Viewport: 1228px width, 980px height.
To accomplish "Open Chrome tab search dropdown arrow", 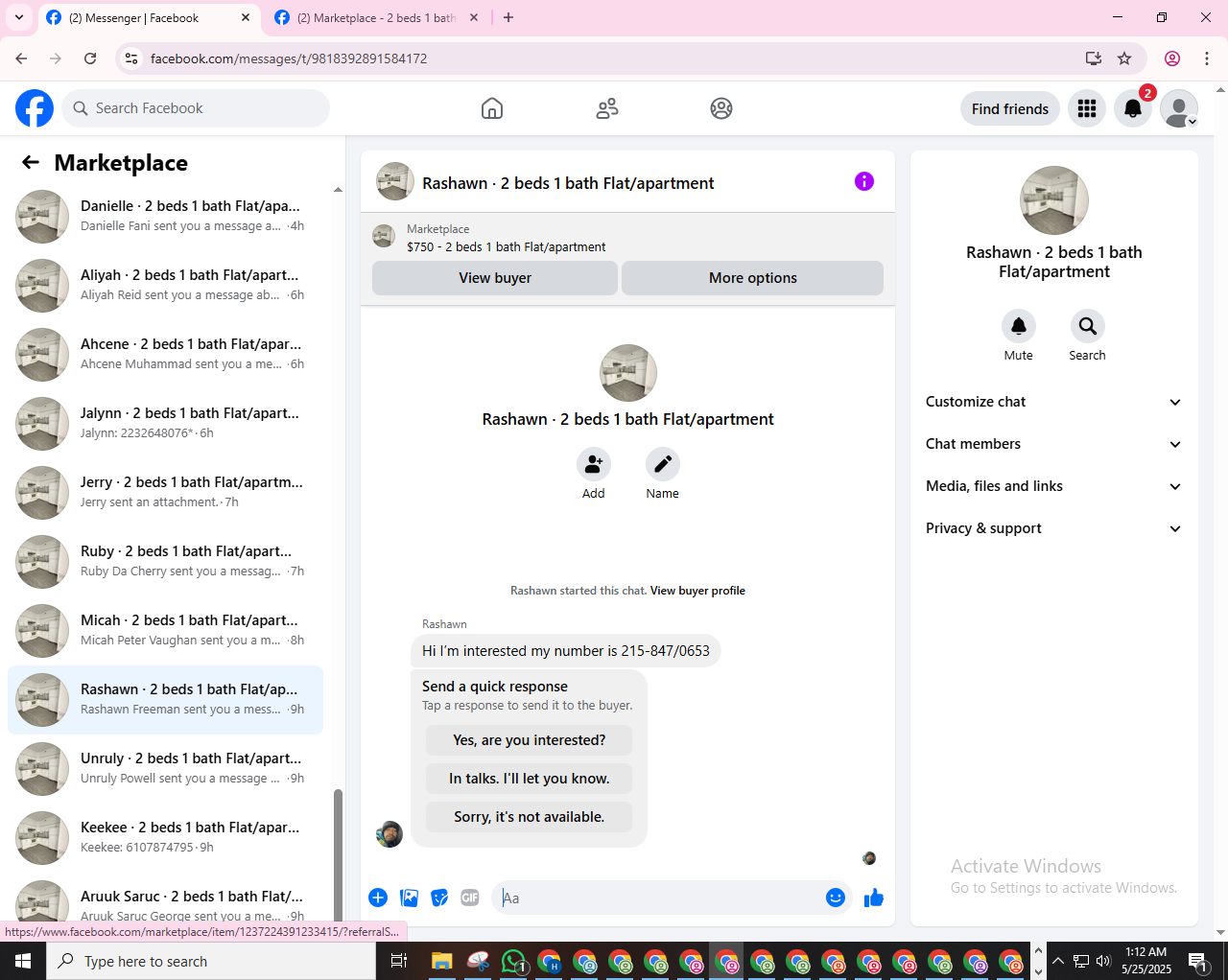I will (19, 17).
